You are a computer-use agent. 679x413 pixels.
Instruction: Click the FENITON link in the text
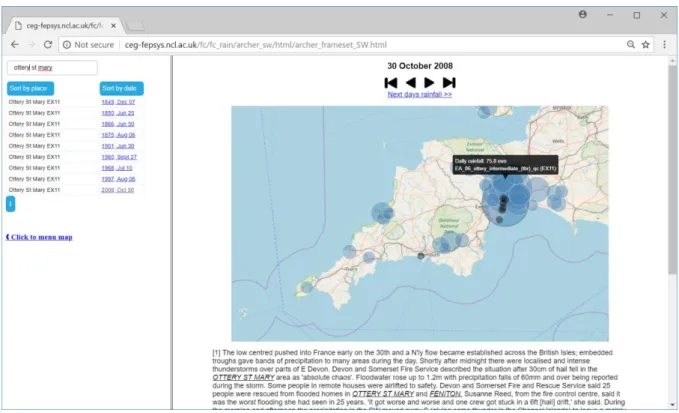[x=446, y=394]
